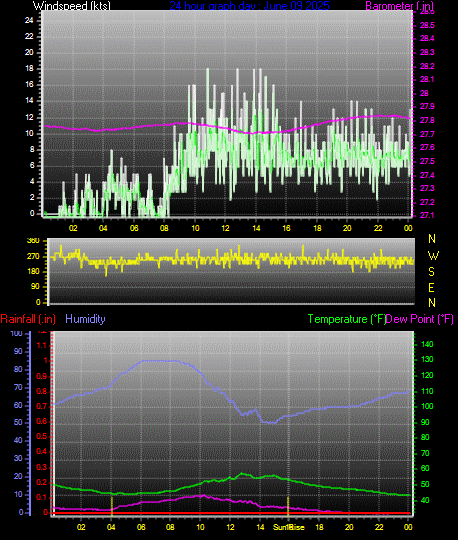The height and width of the screenshot is (540, 458).
Task: Click the "0.4" rainfall scale value
Action: tap(42, 451)
